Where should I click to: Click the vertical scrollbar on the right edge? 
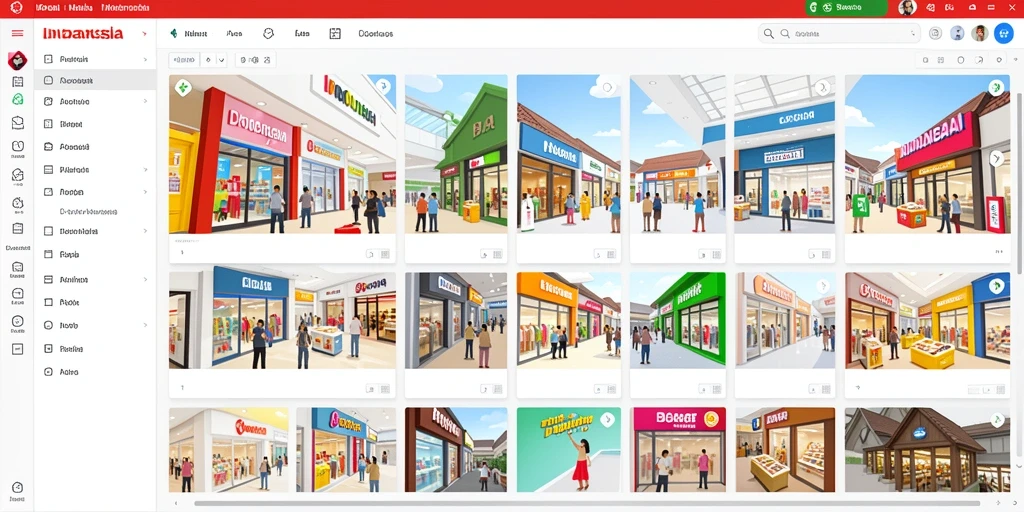(x=1019, y=183)
